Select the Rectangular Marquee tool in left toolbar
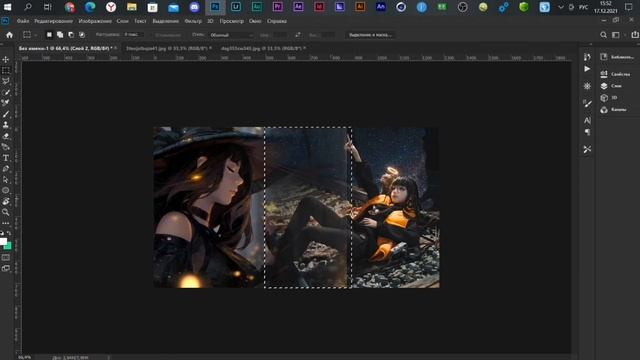 pyautogui.click(x=6, y=71)
